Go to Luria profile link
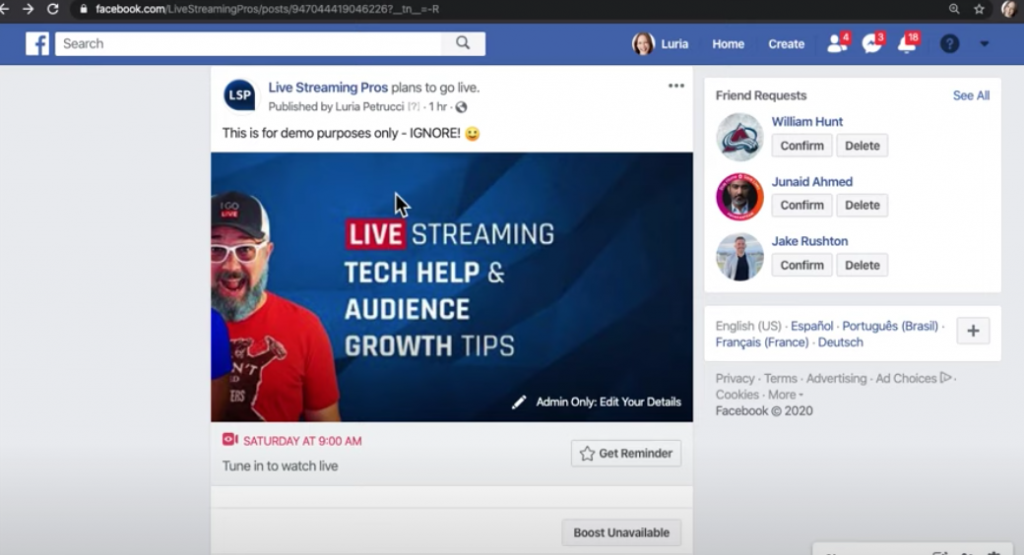The height and width of the screenshot is (555, 1024). coord(675,44)
